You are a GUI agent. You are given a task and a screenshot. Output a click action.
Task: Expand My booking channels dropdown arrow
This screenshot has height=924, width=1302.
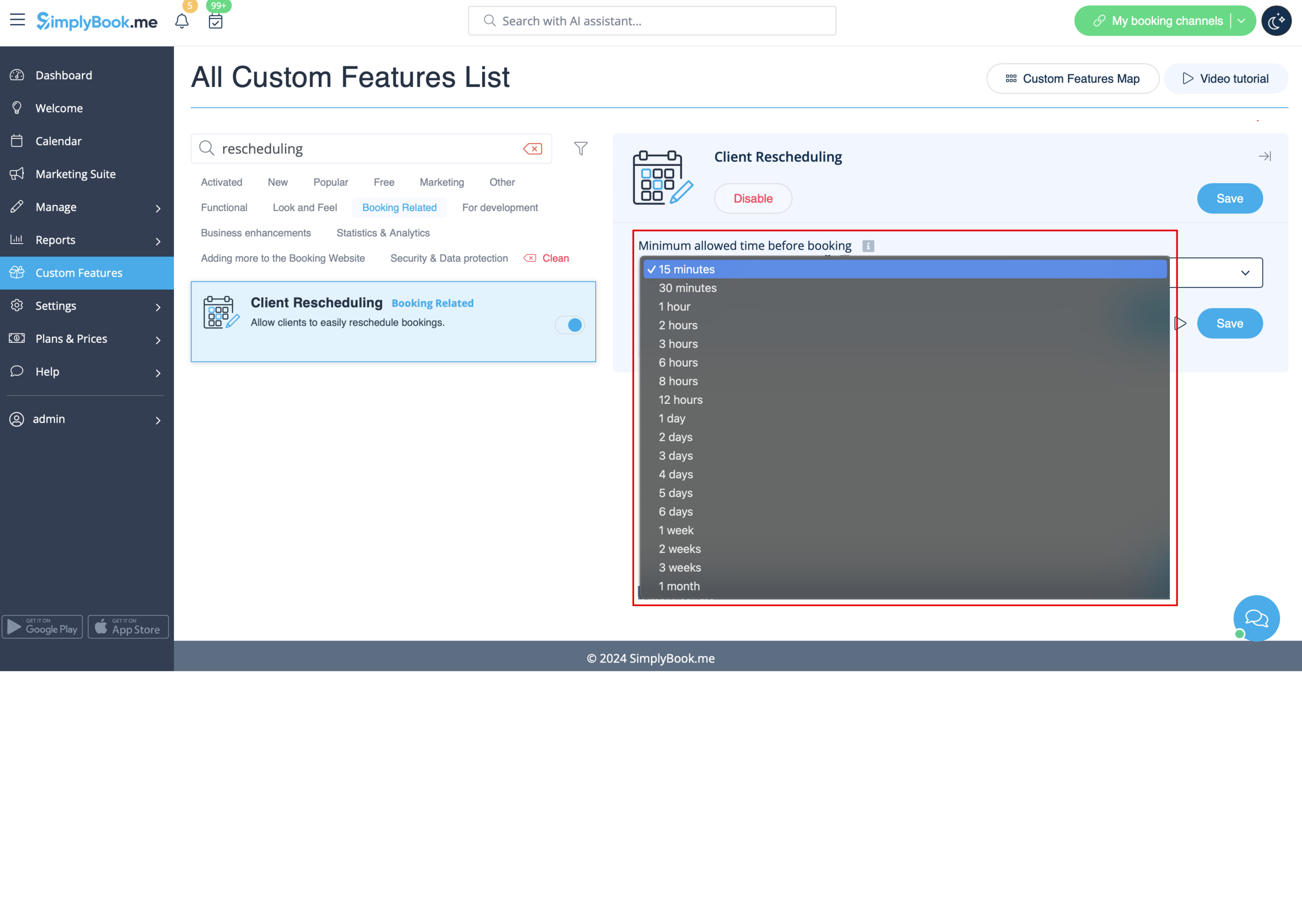click(x=1241, y=21)
